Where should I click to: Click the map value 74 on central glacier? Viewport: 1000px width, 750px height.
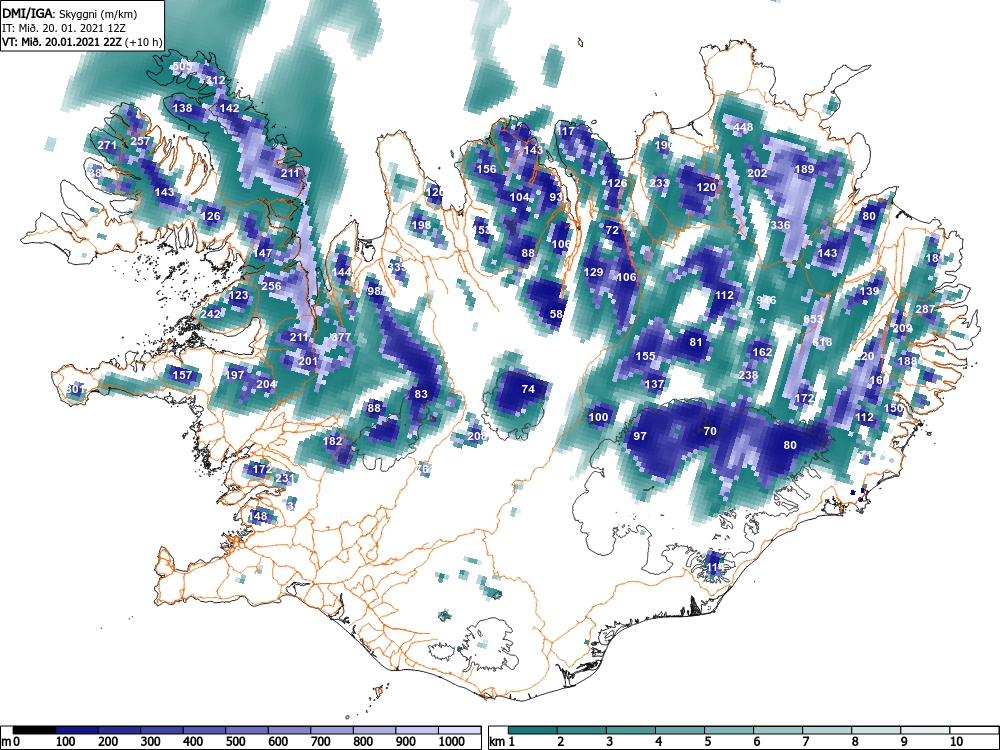click(x=528, y=389)
